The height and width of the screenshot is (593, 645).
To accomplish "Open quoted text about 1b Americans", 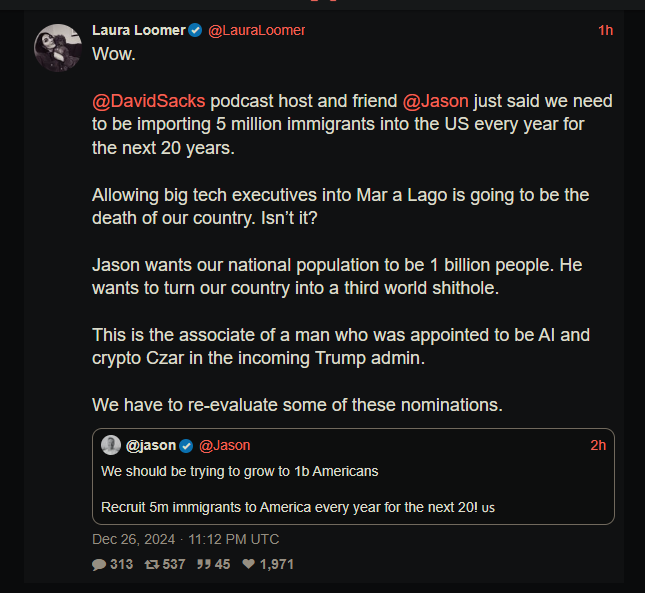I will [x=239, y=470].
